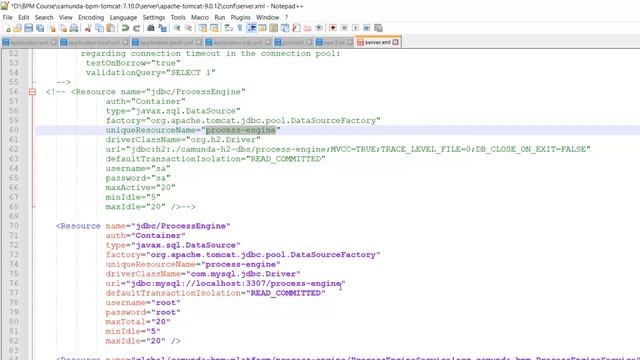Viewport: 640px width, 360px height.
Task: Open the File menu
Action: tap(7, 18)
